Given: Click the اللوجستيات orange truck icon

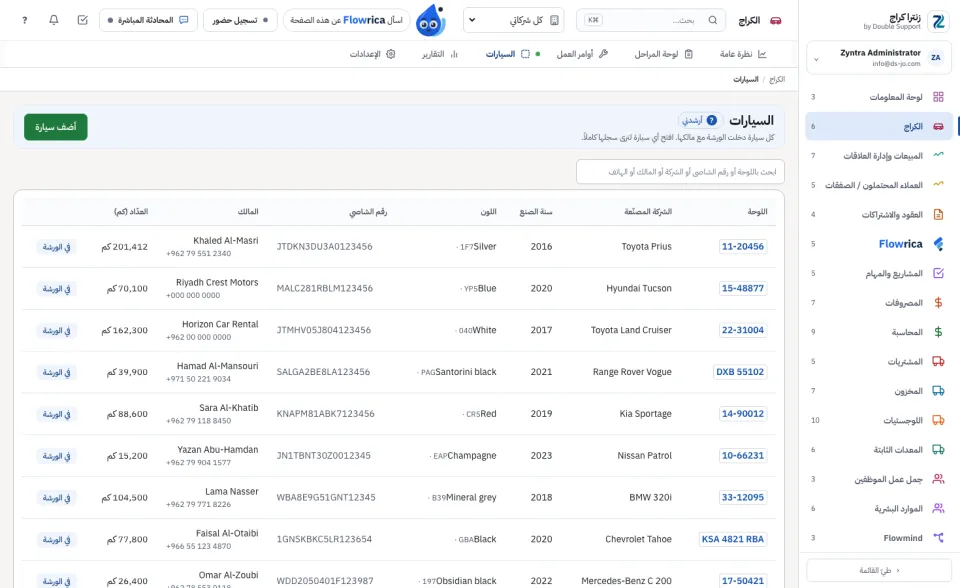Looking at the screenshot, I should [x=938, y=420].
